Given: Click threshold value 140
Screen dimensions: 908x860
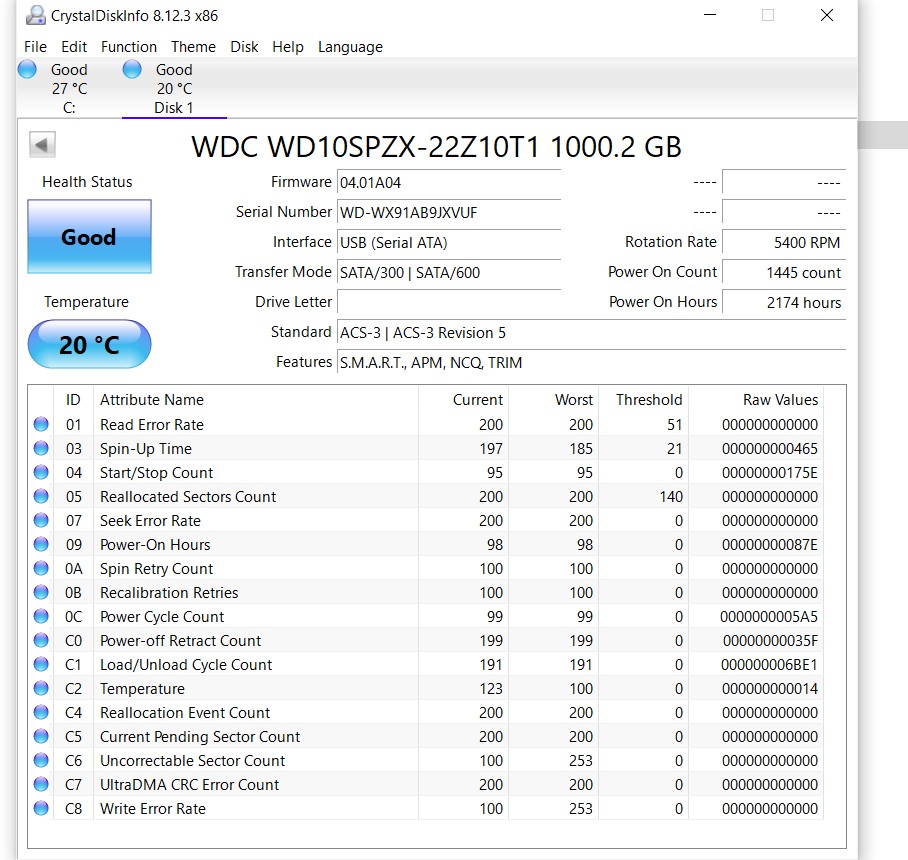Looking at the screenshot, I should tap(671, 497).
